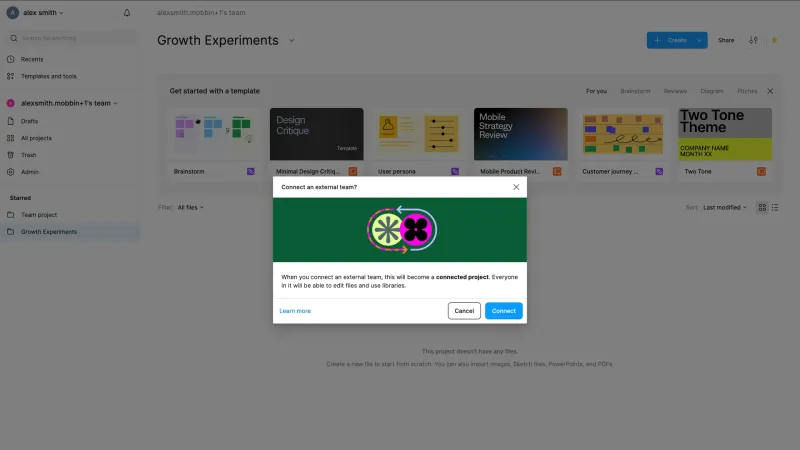
Task: Close the Get started with a template panel
Action: [x=770, y=91]
